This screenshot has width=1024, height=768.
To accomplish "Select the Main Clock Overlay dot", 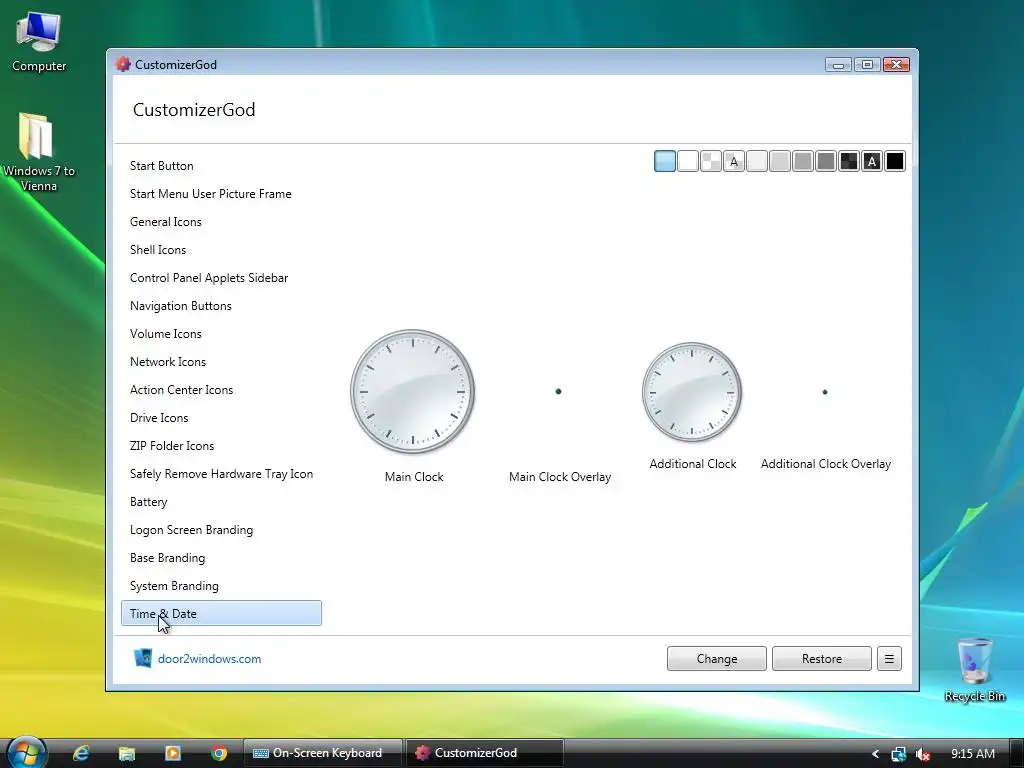I will (558, 392).
